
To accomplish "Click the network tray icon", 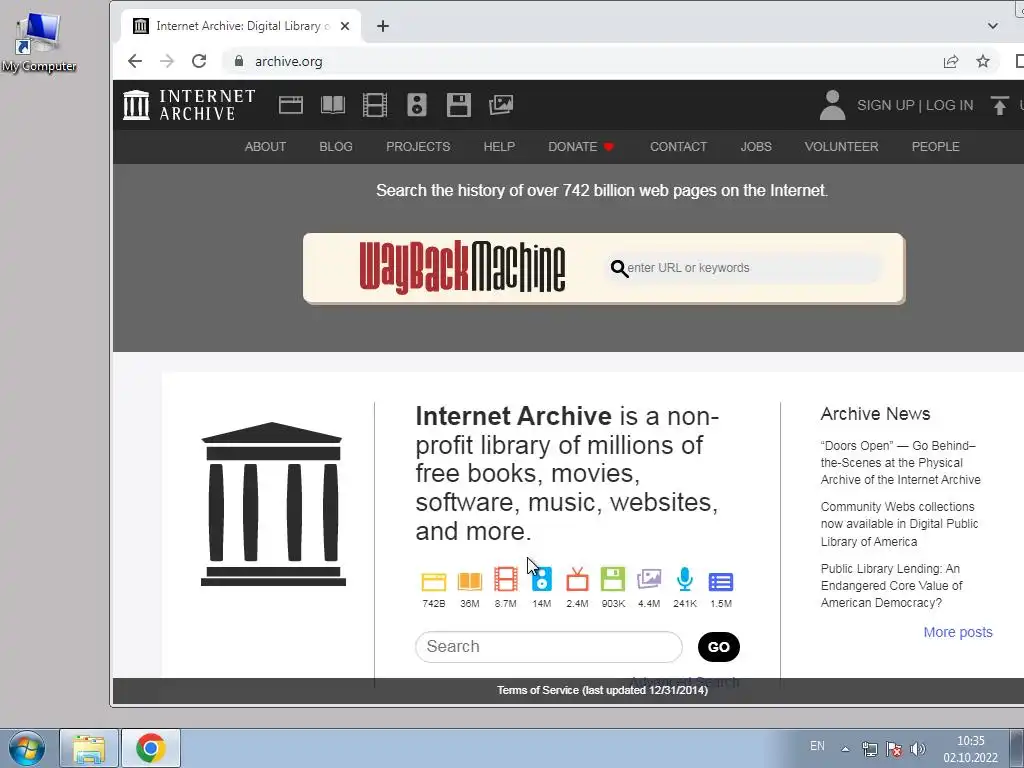I will point(869,749).
